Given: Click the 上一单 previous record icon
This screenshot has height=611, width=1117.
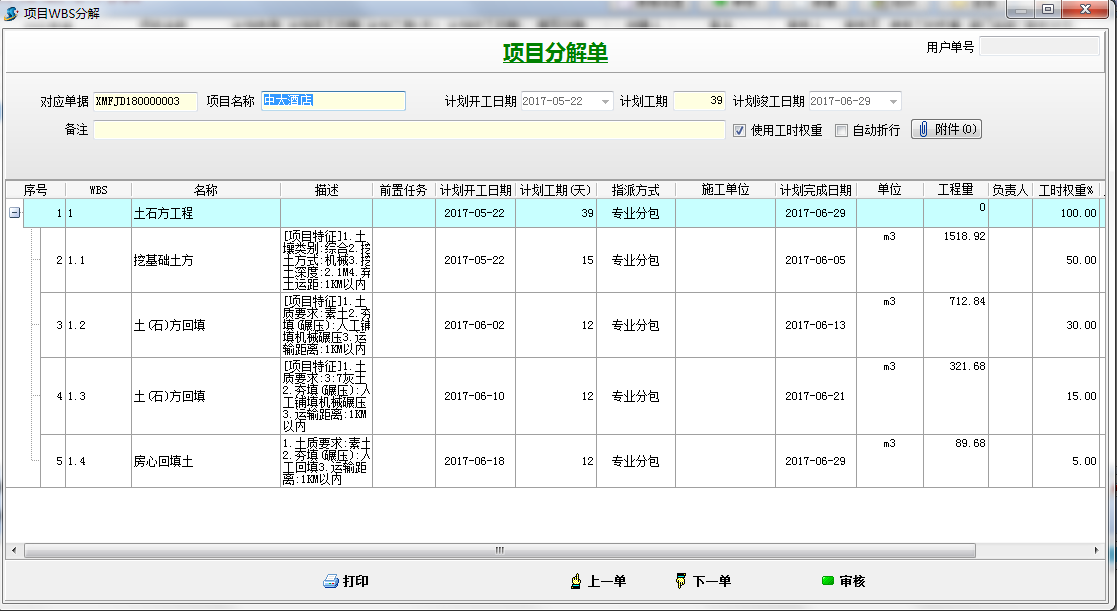Looking at the screenshot, I should point(576,581).
